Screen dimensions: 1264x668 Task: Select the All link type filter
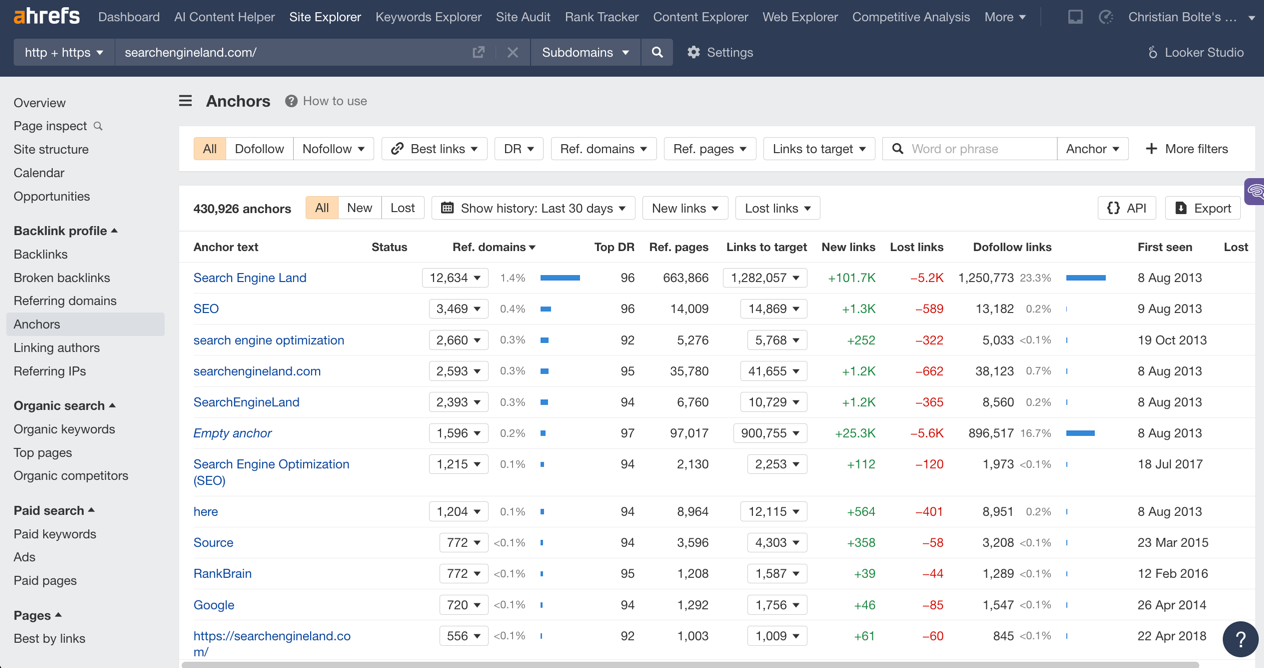(x=209, y=149)
